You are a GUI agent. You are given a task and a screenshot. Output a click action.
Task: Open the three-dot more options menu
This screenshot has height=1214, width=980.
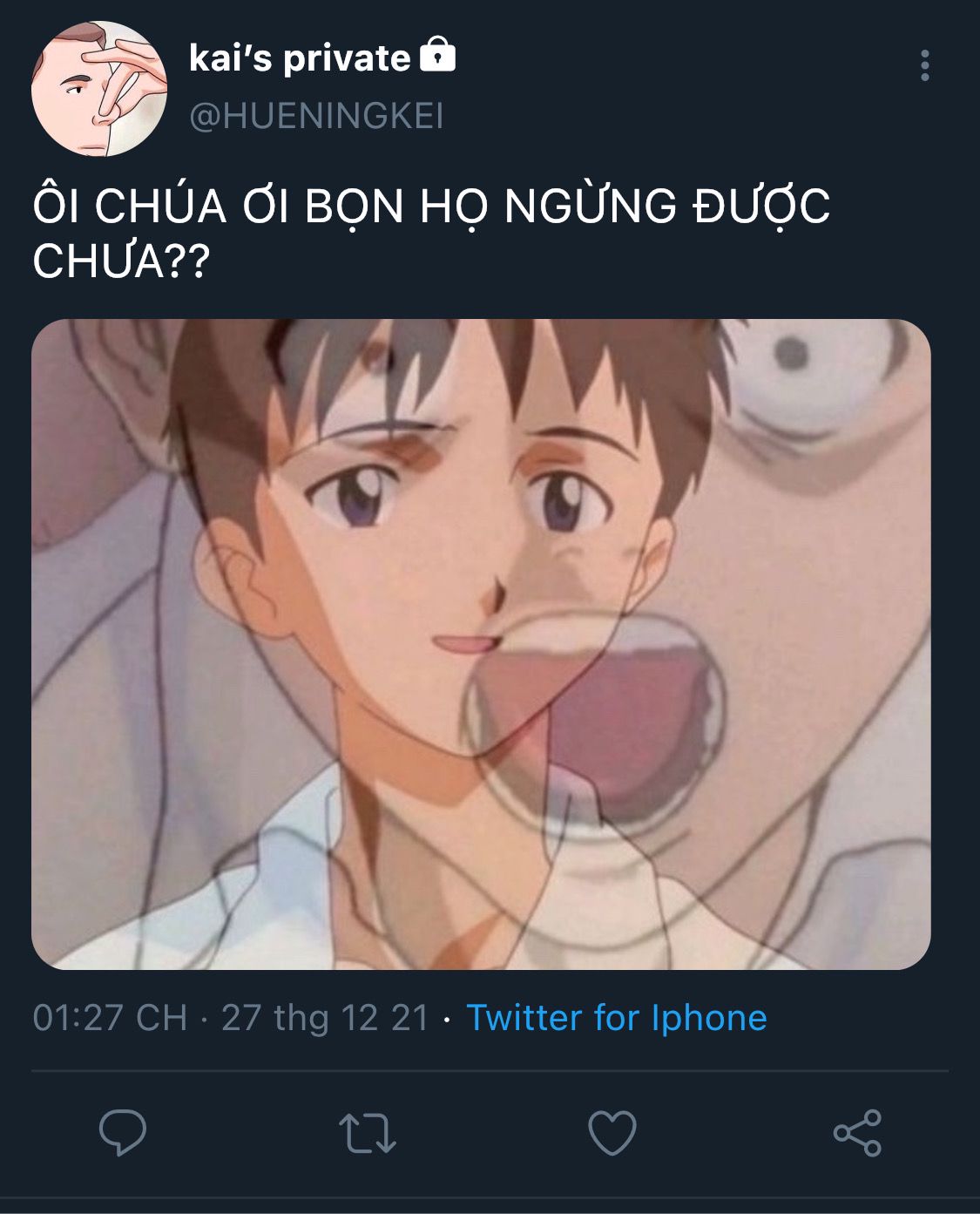pos(925,65)
